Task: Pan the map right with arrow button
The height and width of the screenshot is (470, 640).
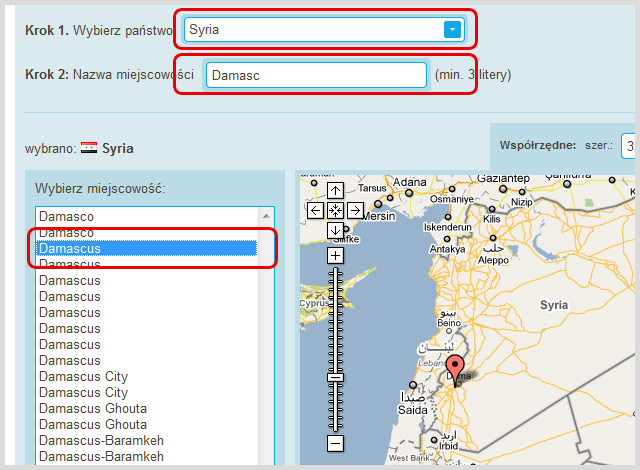Action: coord(354,210)
